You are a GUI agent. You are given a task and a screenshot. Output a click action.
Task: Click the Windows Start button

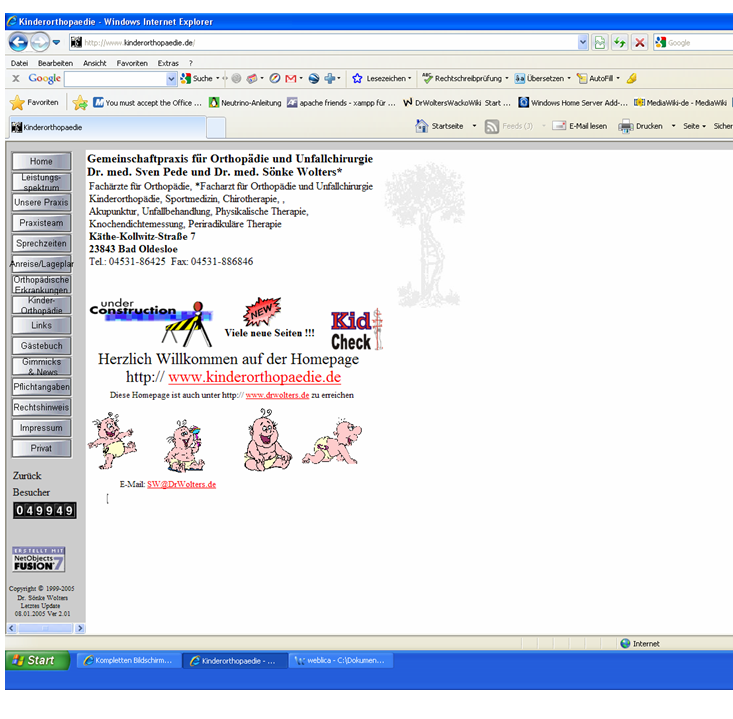pyautogui.click(x=37, y=660)
